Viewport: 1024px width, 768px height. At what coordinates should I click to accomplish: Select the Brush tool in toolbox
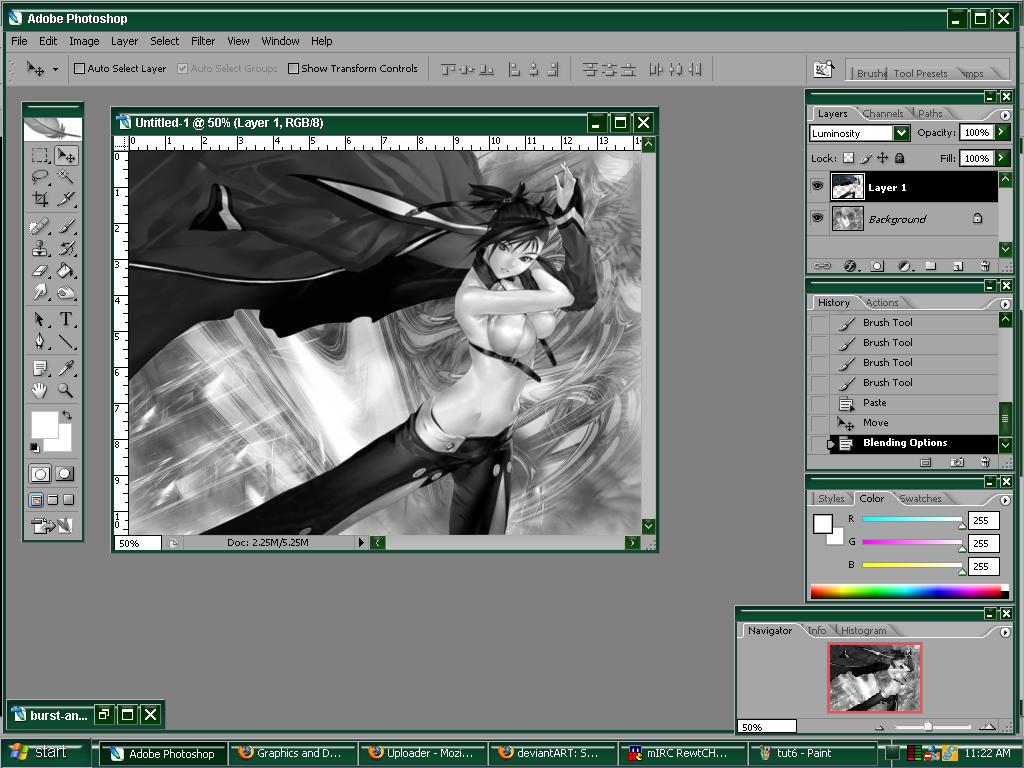point(65,227)
